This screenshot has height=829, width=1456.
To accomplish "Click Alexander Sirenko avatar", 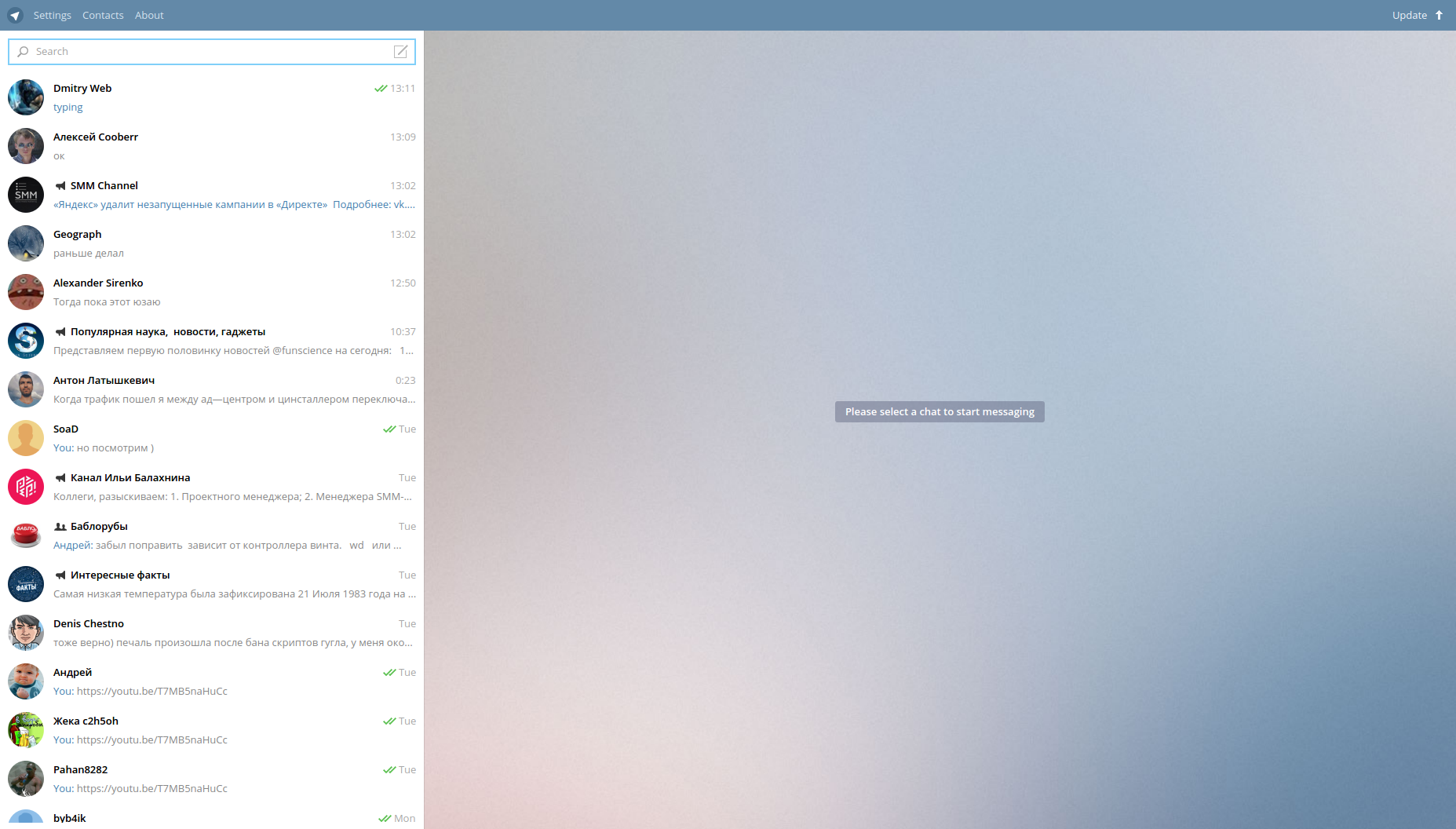I will pos(26,292).
